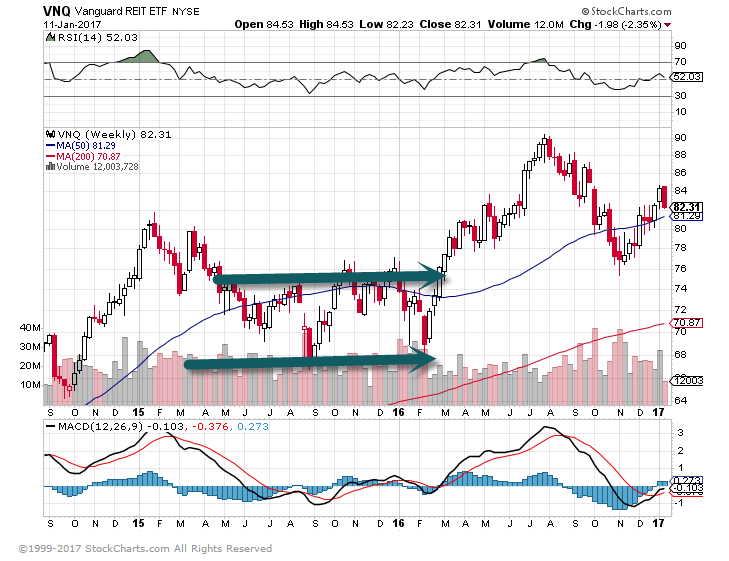
Task: Click the Low 82.23 value
Action: coord(386,24)
